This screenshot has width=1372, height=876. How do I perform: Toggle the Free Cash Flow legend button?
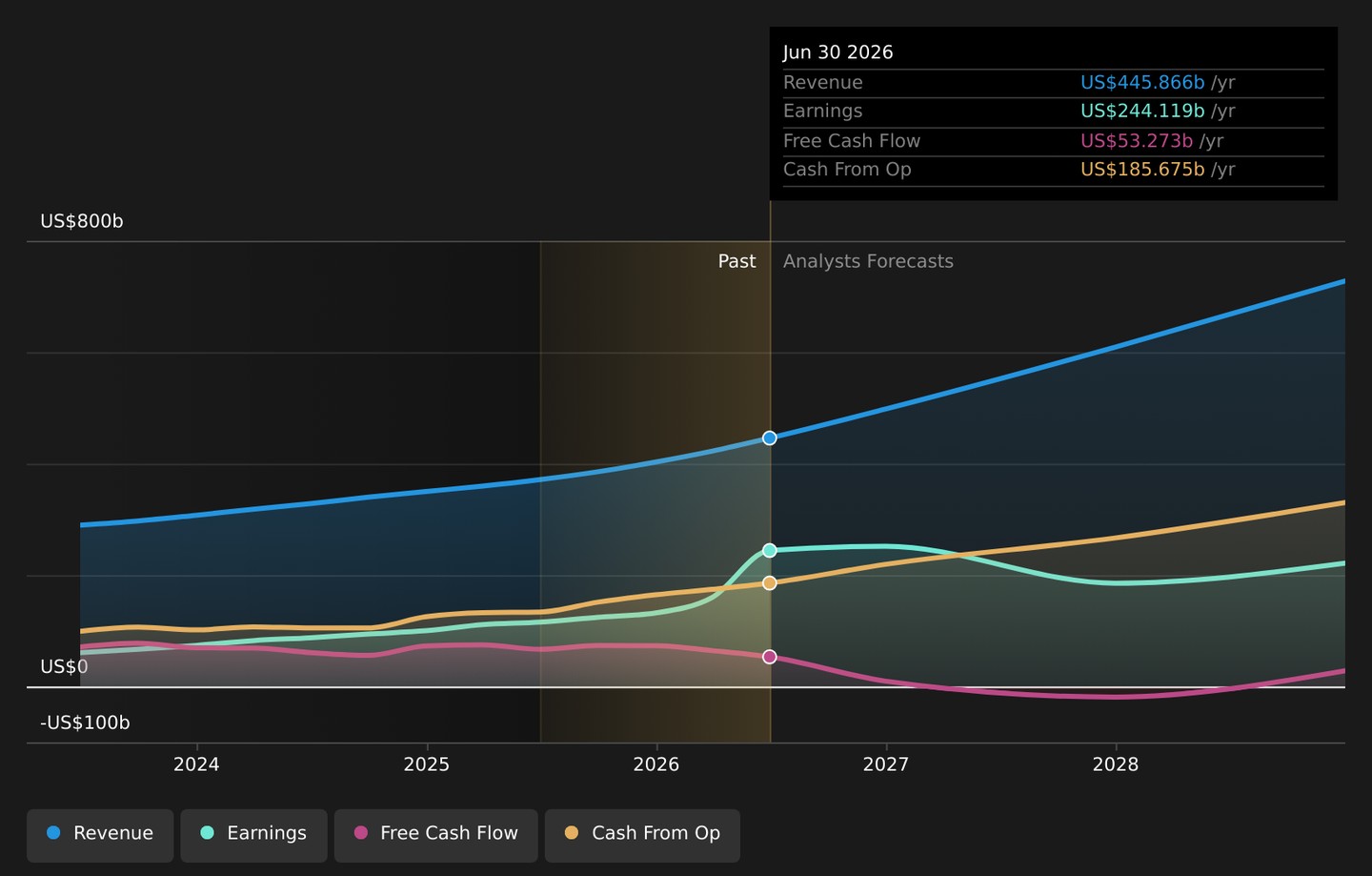436,835
